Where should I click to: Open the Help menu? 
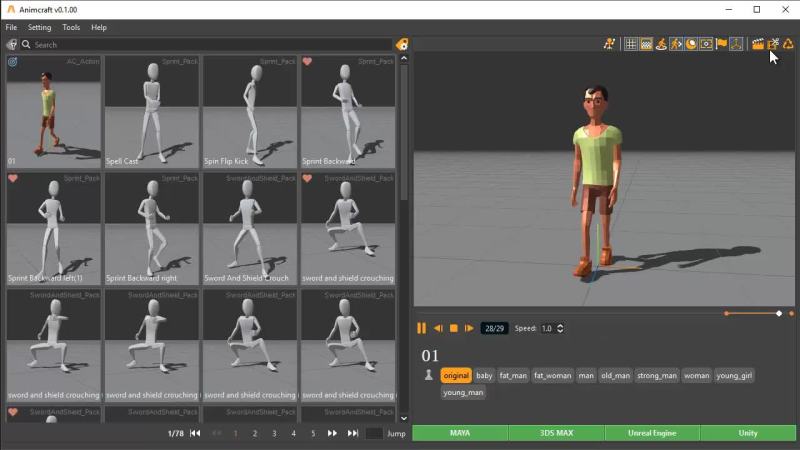tap(99, 28)
